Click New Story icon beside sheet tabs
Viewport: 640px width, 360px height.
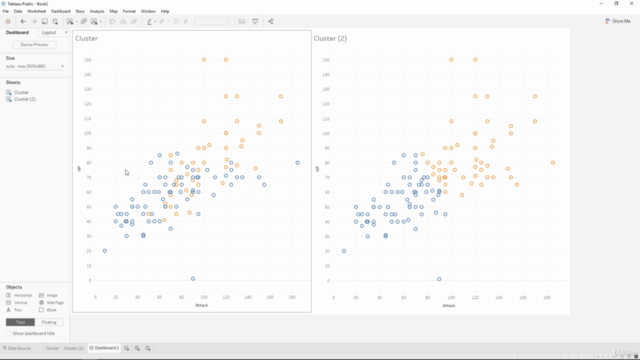tap(148, 348)
